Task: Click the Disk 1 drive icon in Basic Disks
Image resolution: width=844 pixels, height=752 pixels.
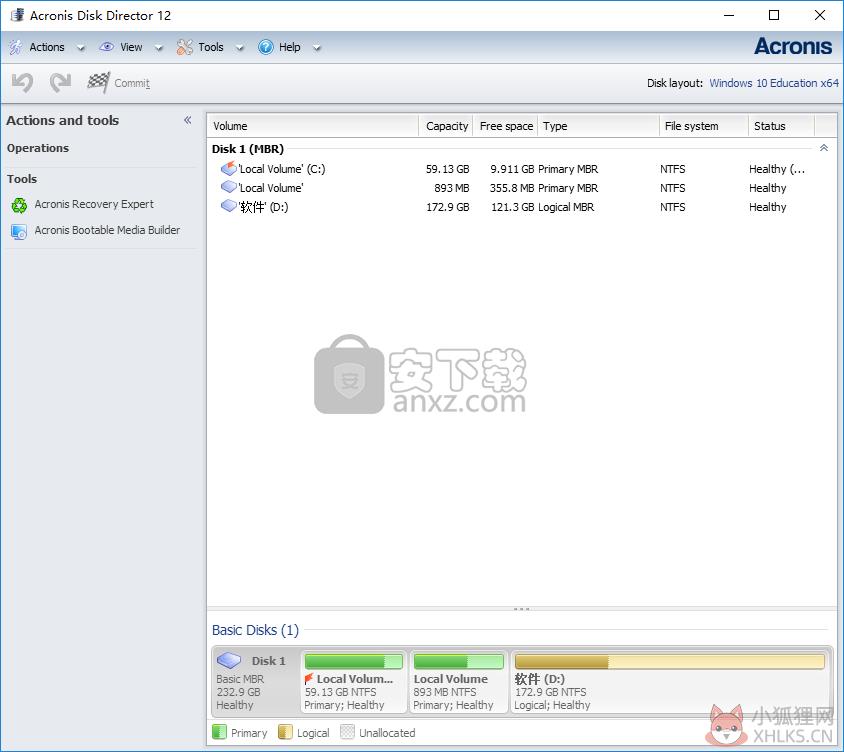Action: tap(229, 660)
